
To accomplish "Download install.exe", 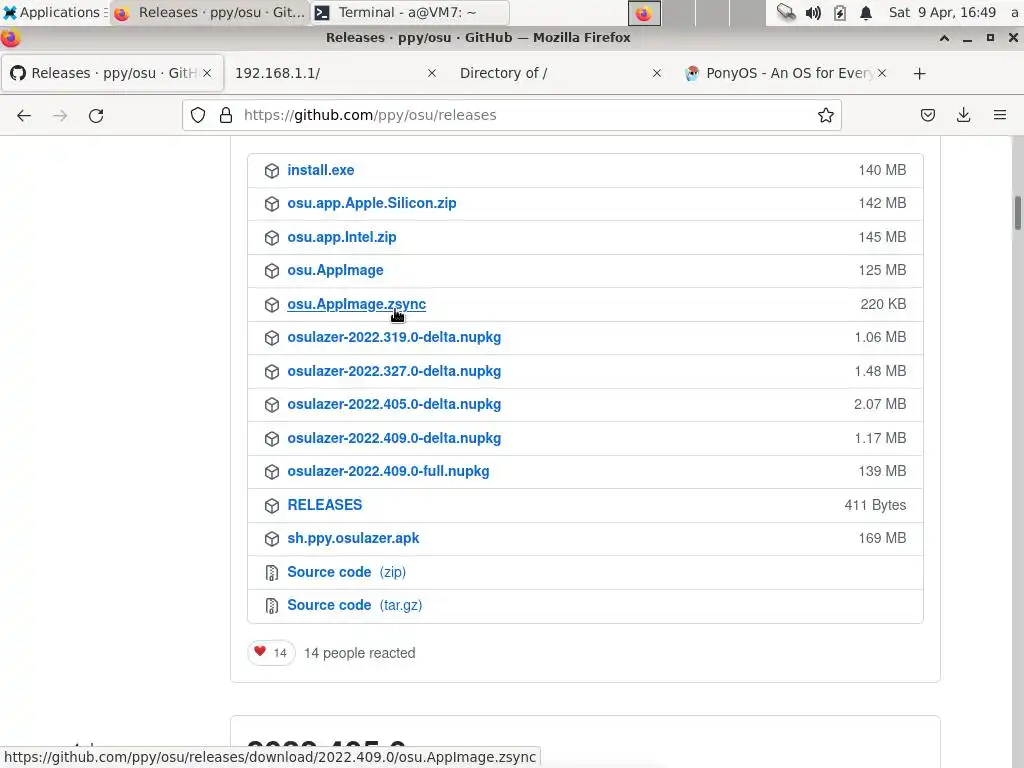I will (321, 170).
